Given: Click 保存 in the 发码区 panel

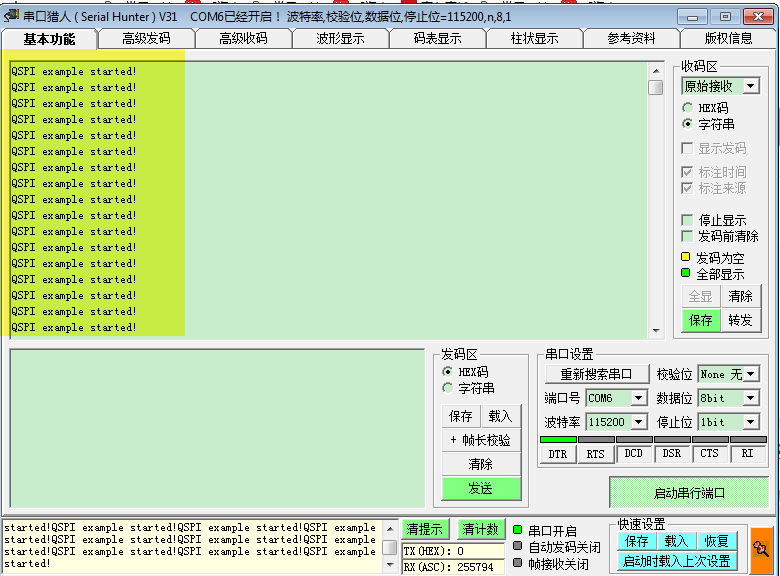Looking at the screenshot, I should coord(461,416).
